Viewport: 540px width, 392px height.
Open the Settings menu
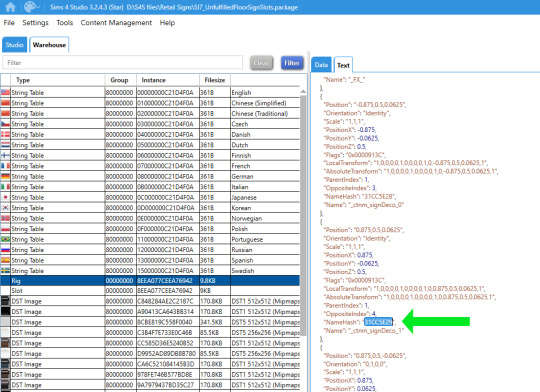35,23
